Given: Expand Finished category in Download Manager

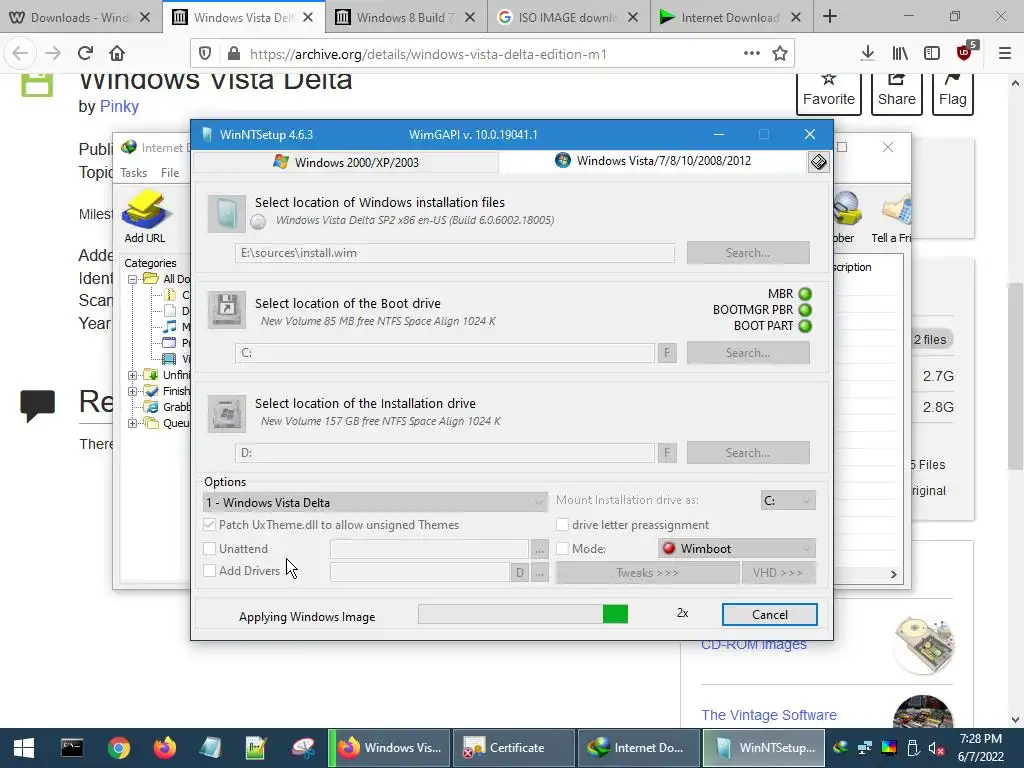Looking at the screenshot, I should (x=133, y=391).
